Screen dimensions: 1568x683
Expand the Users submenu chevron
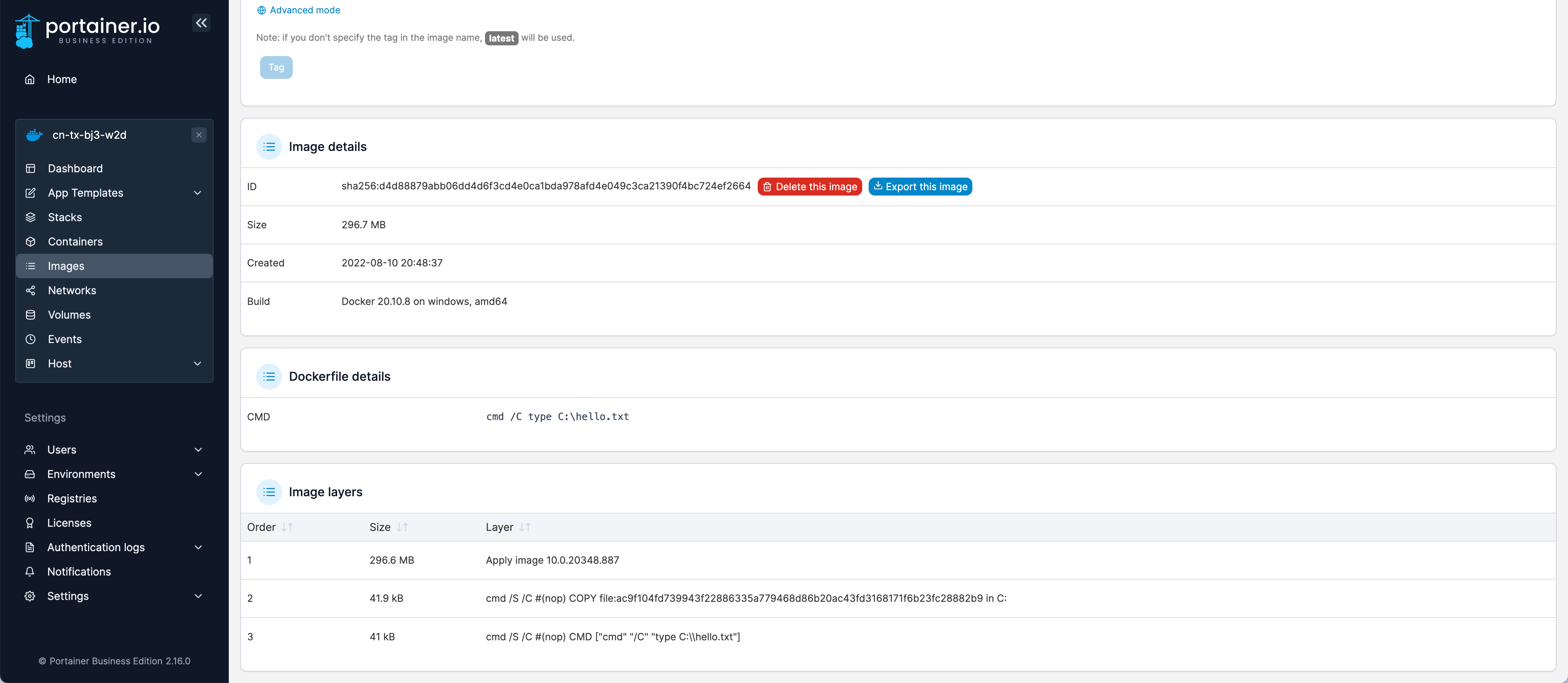(x=198, y=449)
